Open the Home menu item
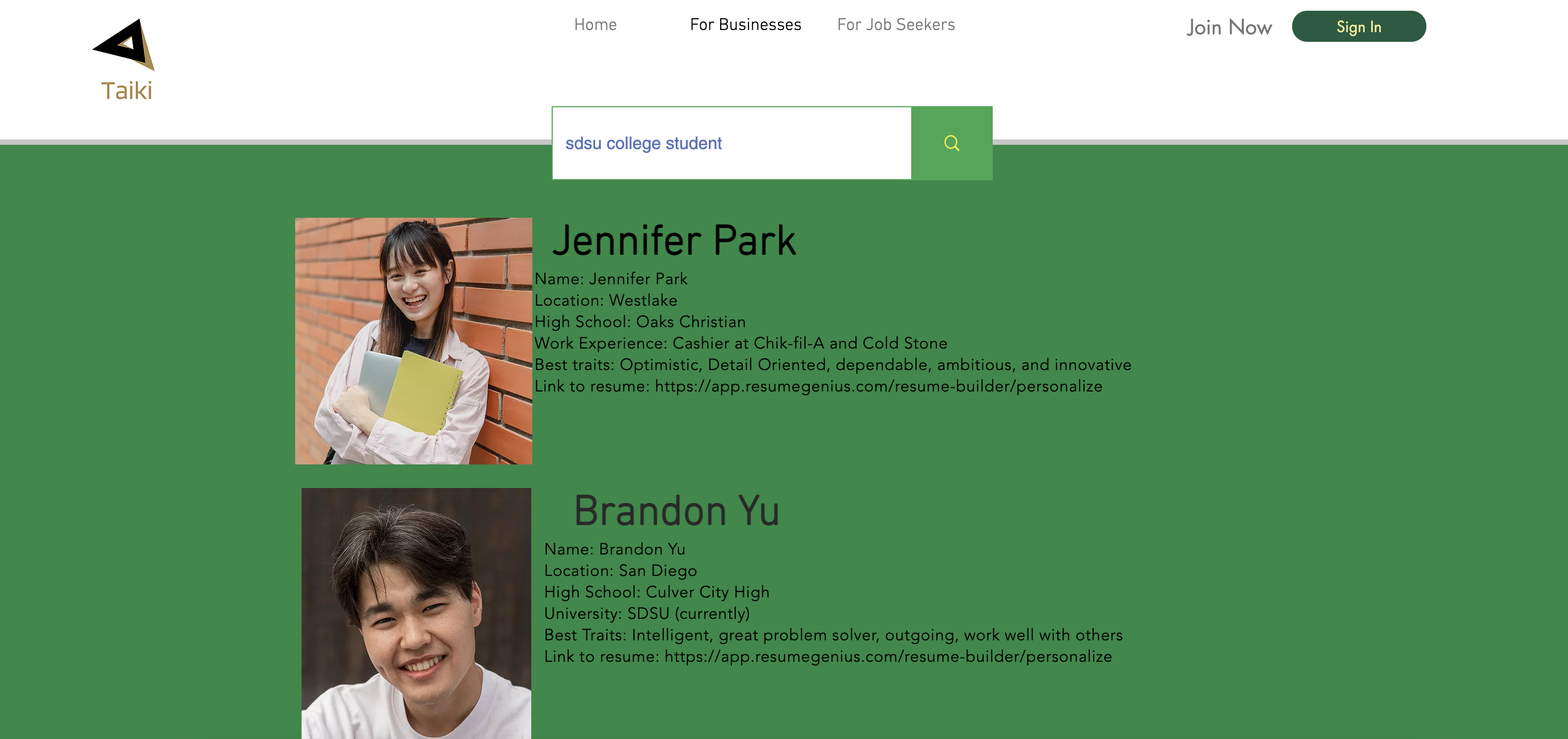Image resolution: width=1568 pixels, height=739 pixels. pos(595,25)
